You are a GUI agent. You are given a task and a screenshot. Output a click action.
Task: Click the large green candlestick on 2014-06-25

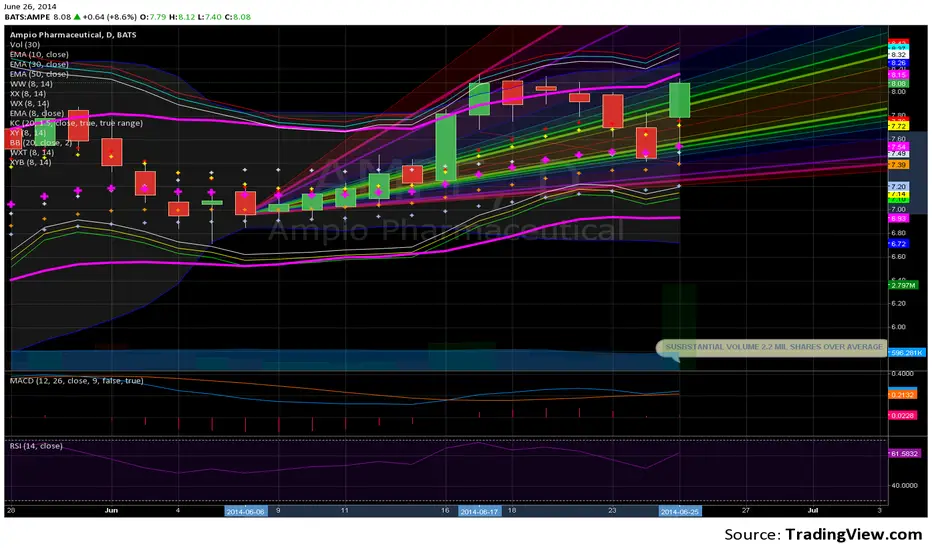[679, 100]
